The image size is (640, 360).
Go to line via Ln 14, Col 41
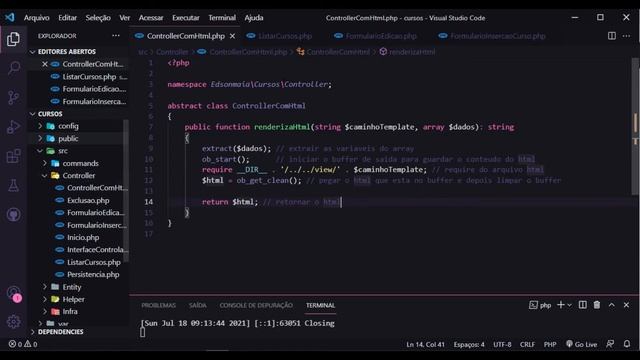[425, 344]
